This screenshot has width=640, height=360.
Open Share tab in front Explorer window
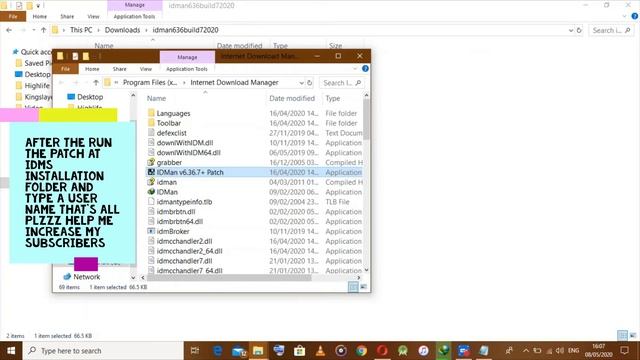pos(119,69)
